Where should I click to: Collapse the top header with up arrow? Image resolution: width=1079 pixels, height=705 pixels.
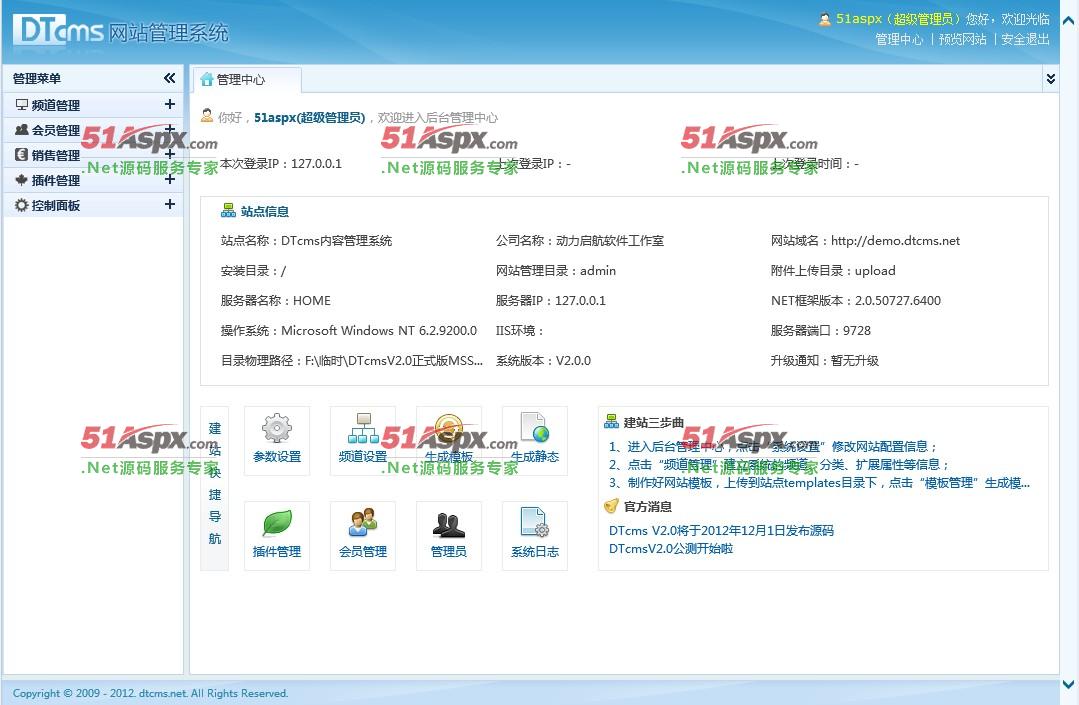coord(1069,21)
